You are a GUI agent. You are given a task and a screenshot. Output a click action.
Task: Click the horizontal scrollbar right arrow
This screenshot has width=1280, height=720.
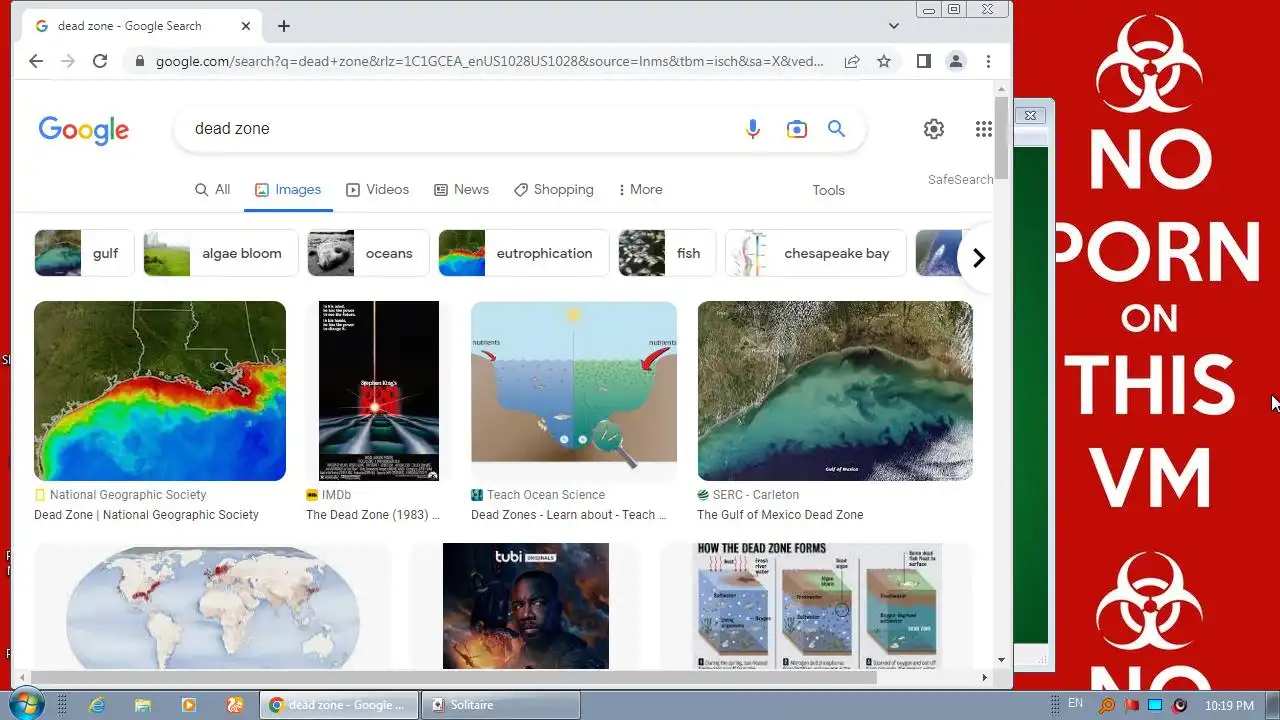pyautogui.click(x=984, y=677)
